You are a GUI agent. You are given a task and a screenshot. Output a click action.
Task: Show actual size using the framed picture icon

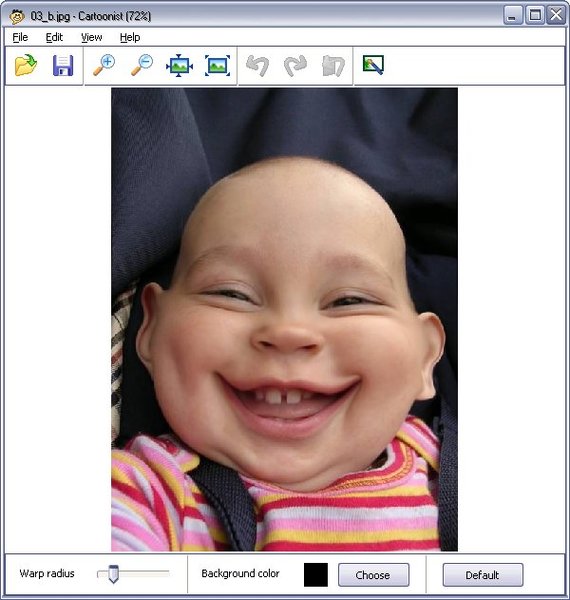point(217,65)
